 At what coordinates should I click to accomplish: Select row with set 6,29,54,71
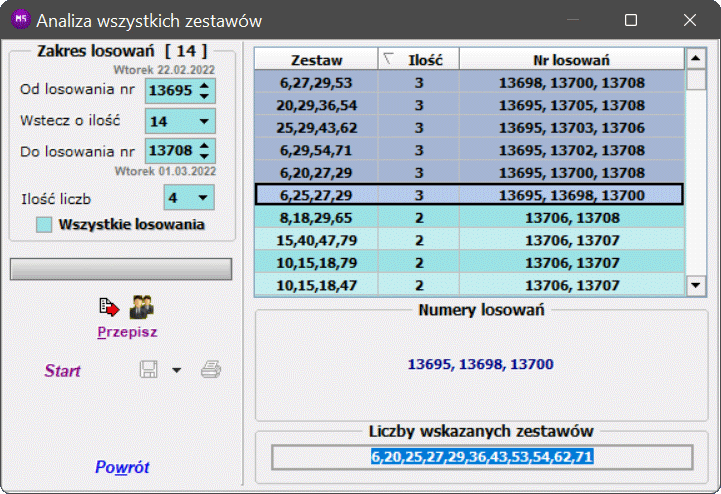coord(469,150)
